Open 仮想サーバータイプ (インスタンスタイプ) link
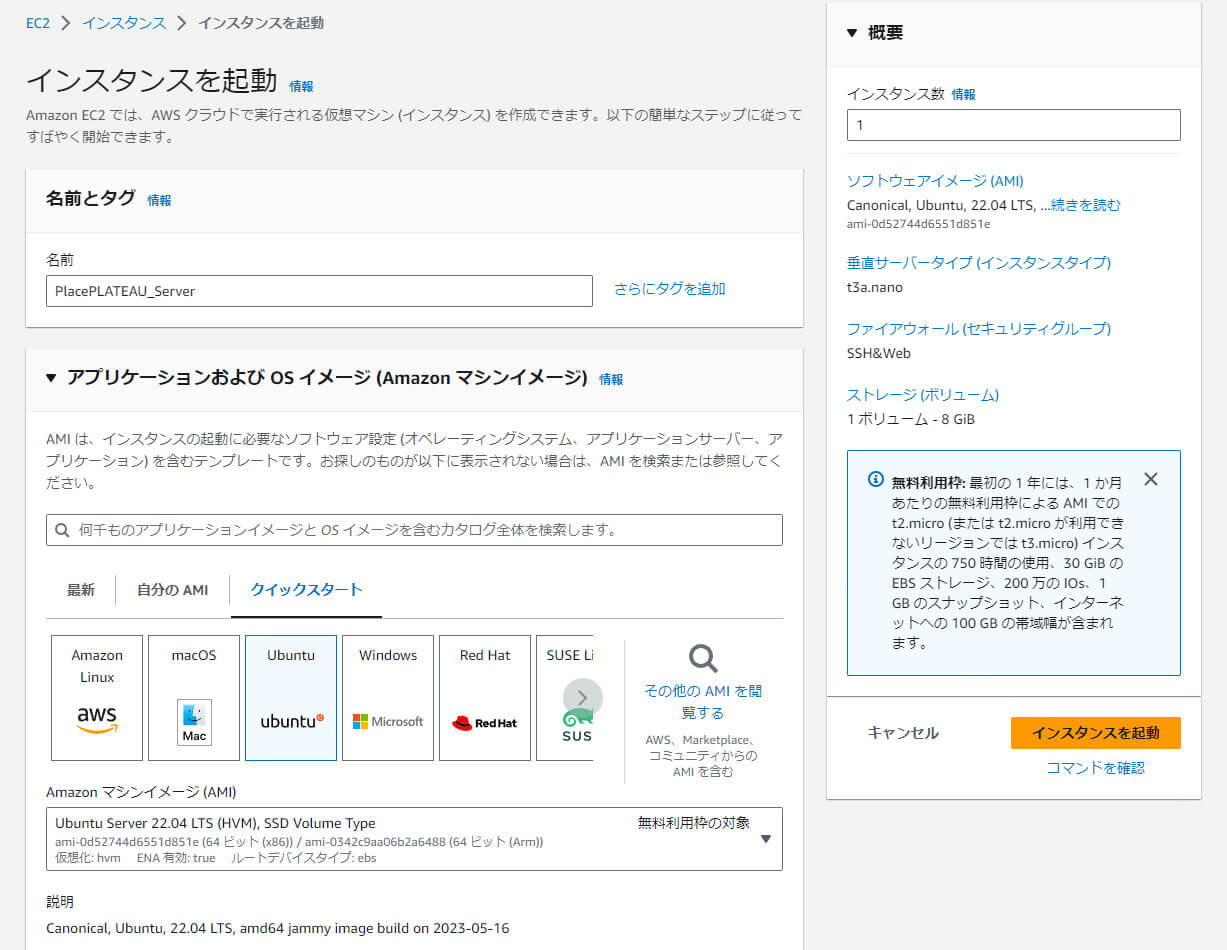Image resolution: width=1227 pixels, height=950 pixels. click(x=979, y=263)
